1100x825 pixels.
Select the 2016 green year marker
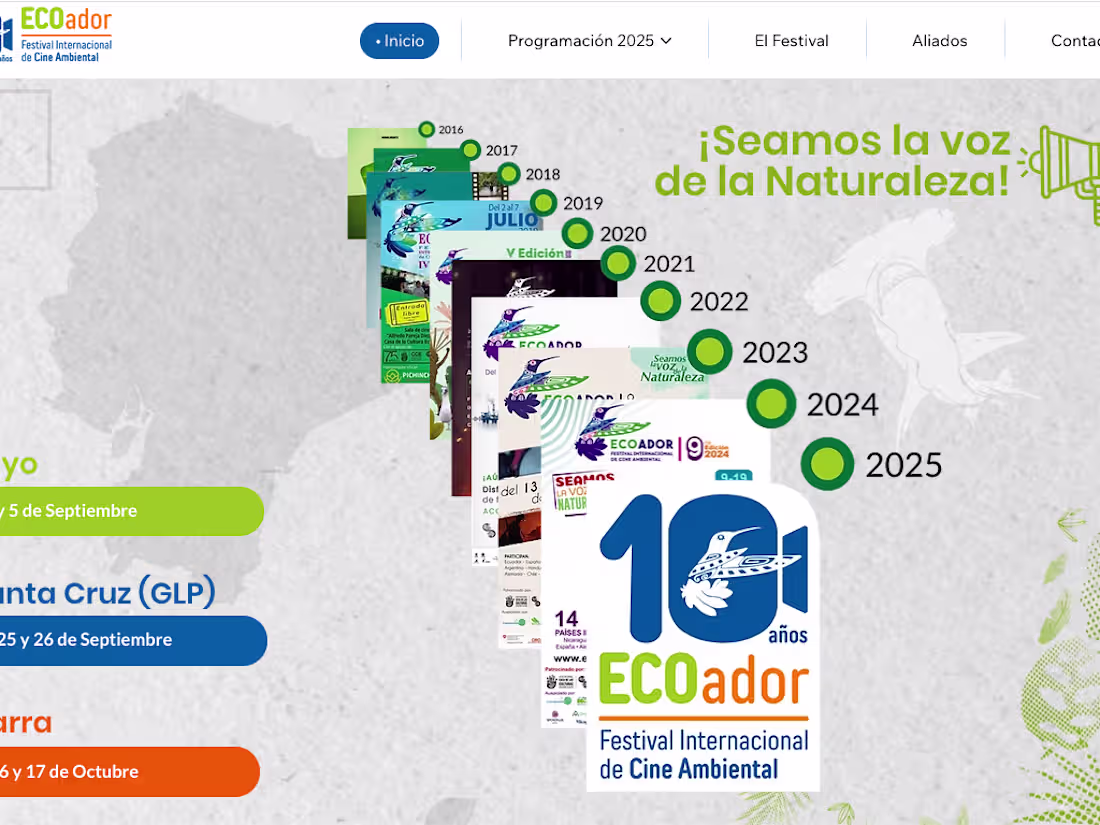pyautogui.click(x=427, y=129)
